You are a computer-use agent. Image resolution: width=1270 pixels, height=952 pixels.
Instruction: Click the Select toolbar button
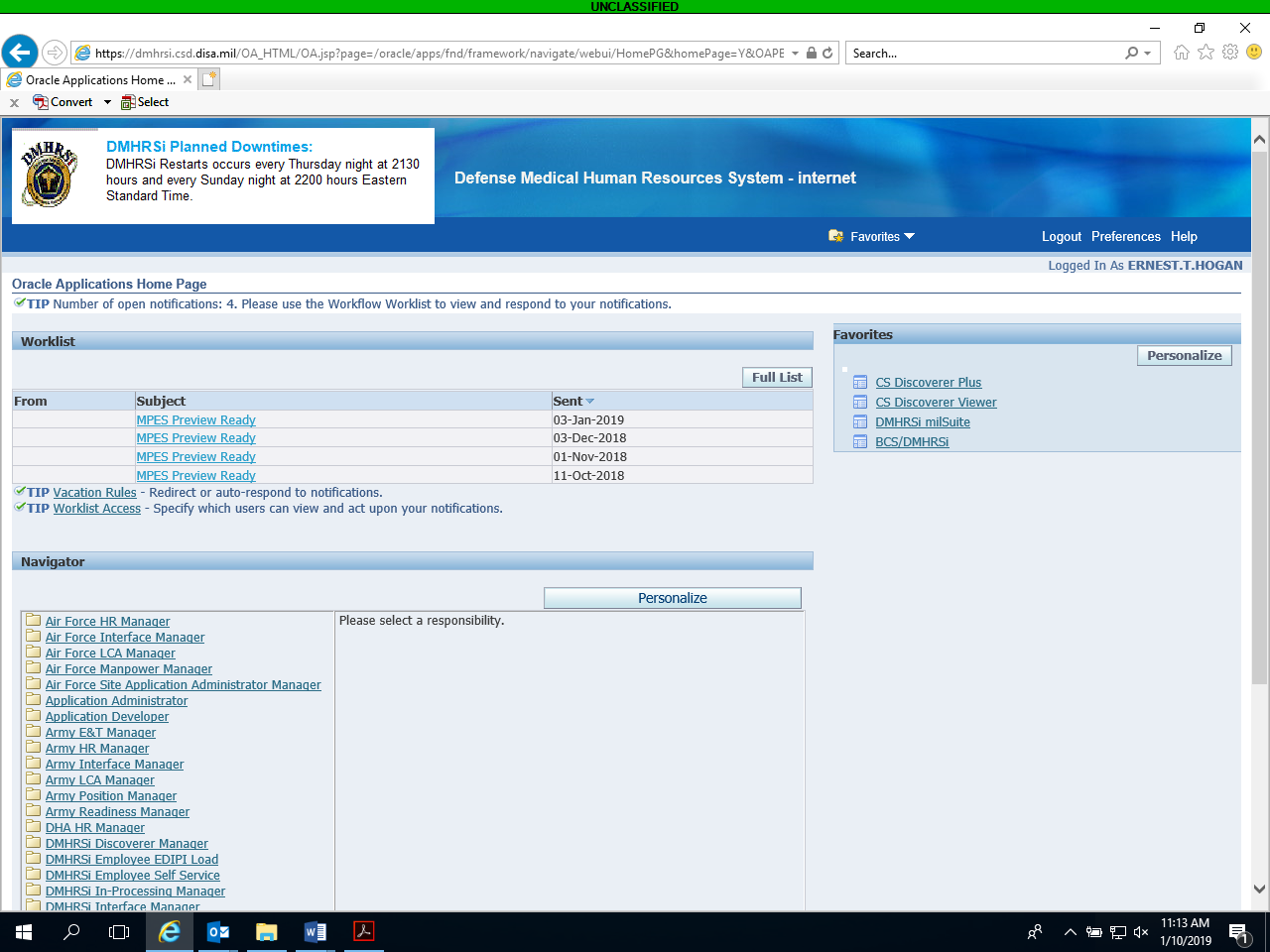pyautogui.click(x=145, y=102)
